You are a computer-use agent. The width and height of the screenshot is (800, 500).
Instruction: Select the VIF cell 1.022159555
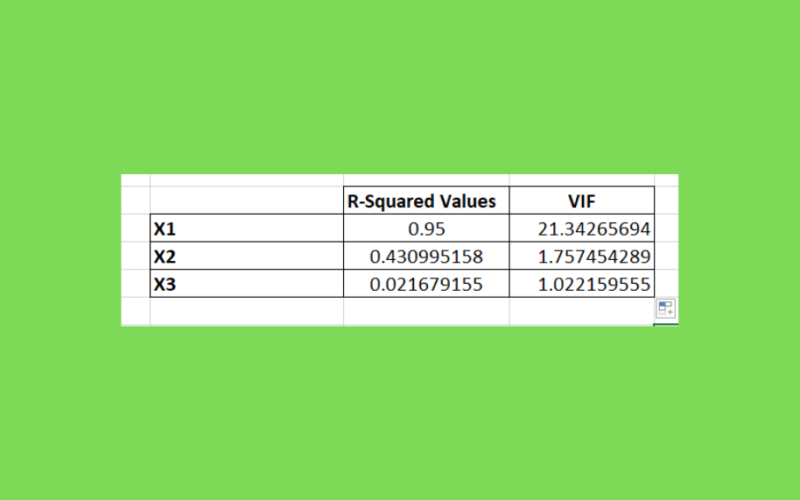[x=582, y=283]
